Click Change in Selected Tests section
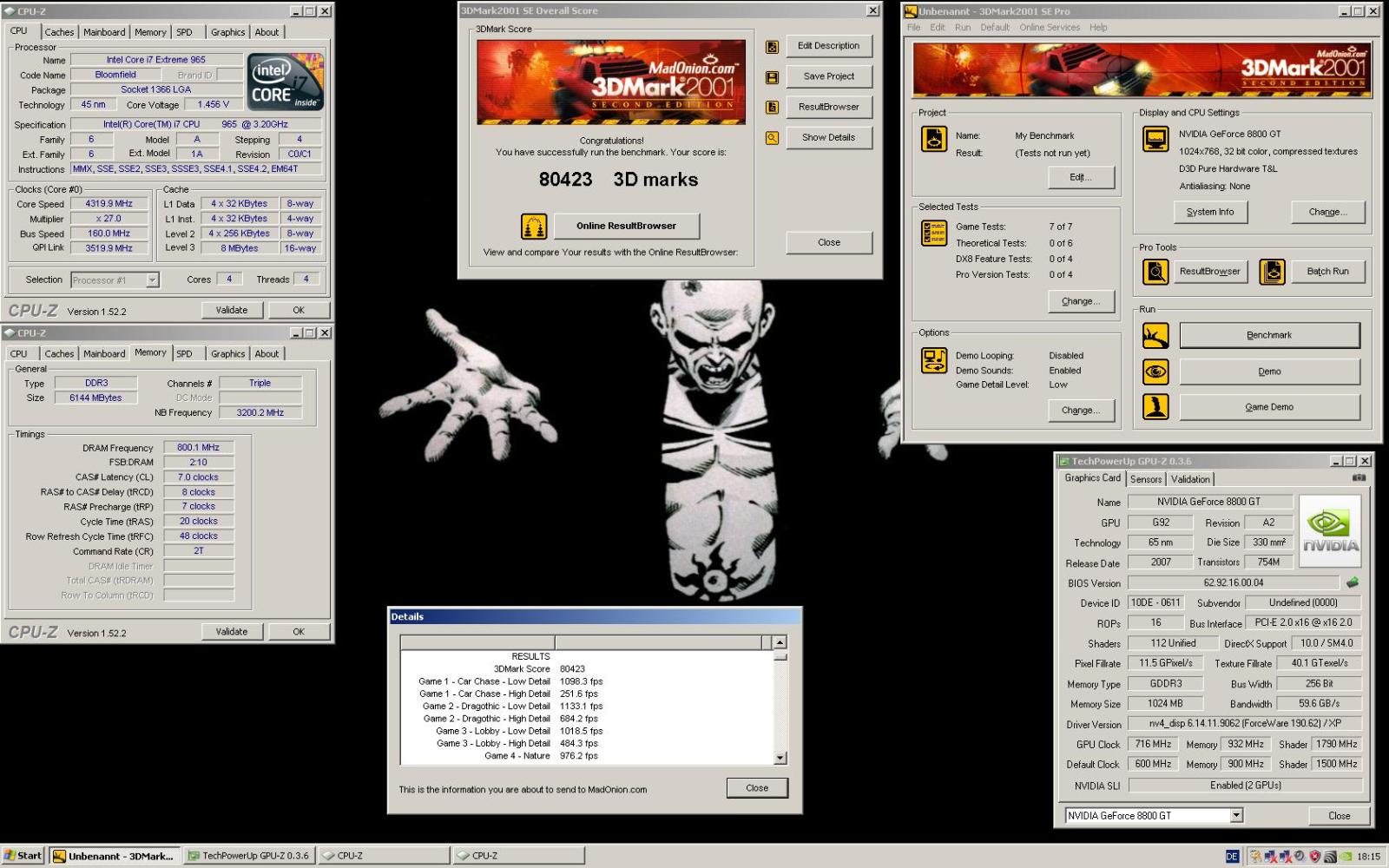 pos(1080,302)
